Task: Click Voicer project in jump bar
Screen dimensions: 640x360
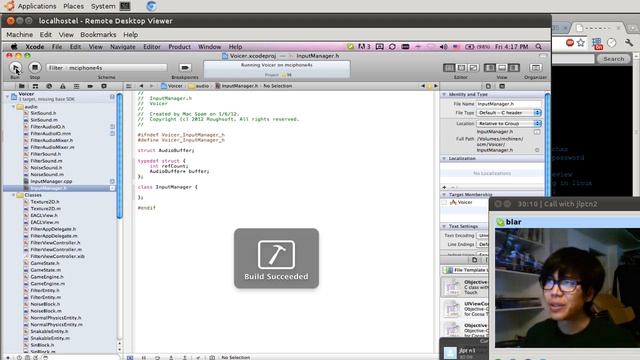Action: pyautogui.click(x=172, y=86)
